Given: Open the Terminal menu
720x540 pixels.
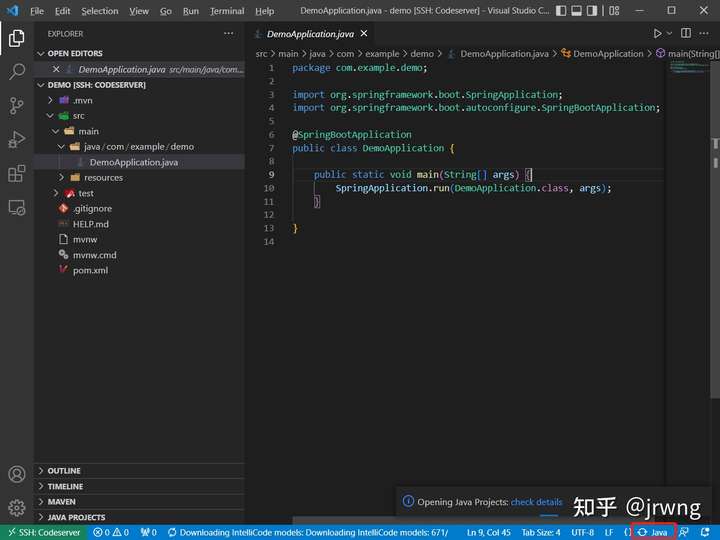Looking at the screenshot, I should tap(227, 11).
